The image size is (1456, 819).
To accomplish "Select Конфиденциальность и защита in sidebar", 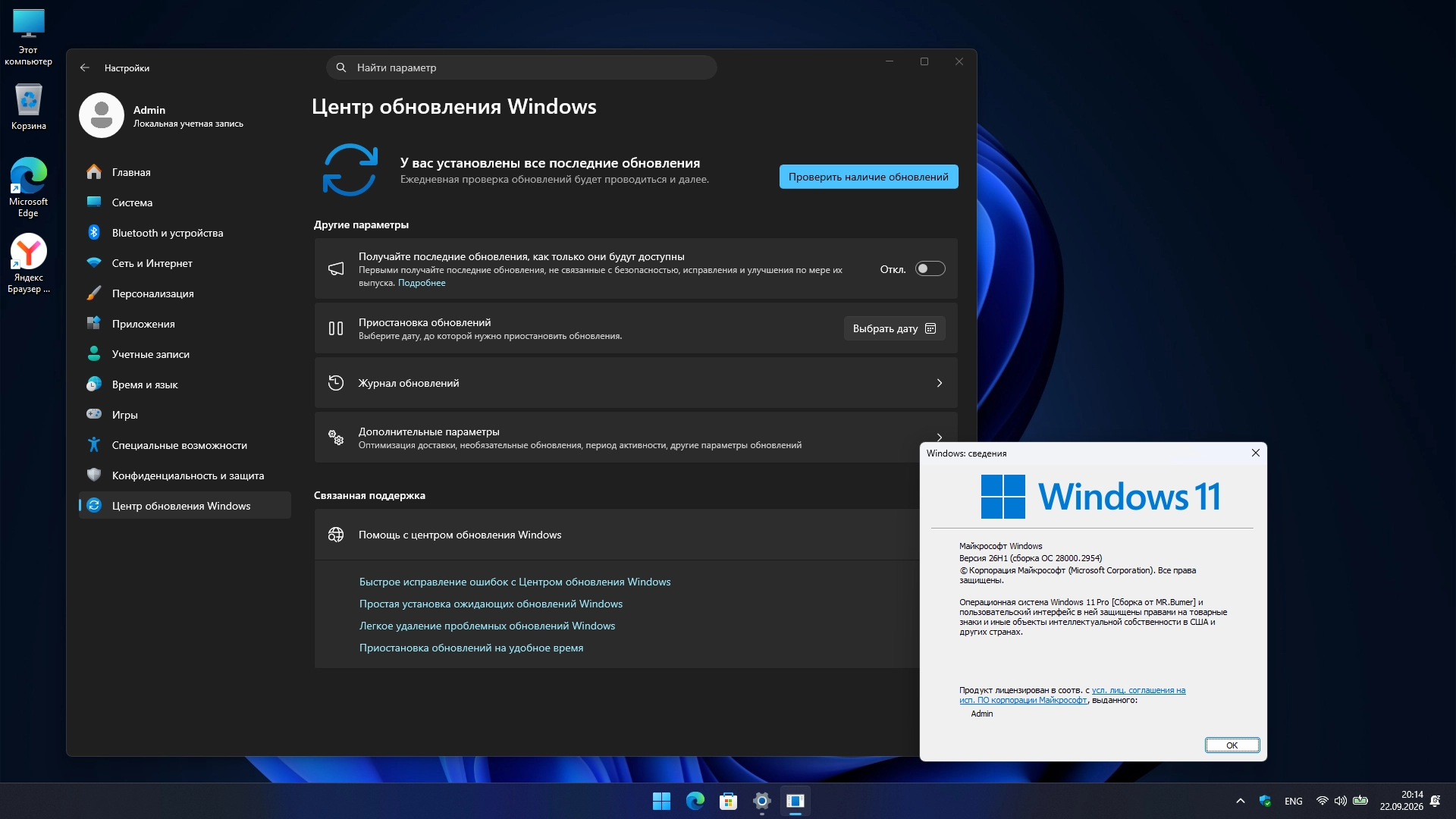I will pos(185,475).
